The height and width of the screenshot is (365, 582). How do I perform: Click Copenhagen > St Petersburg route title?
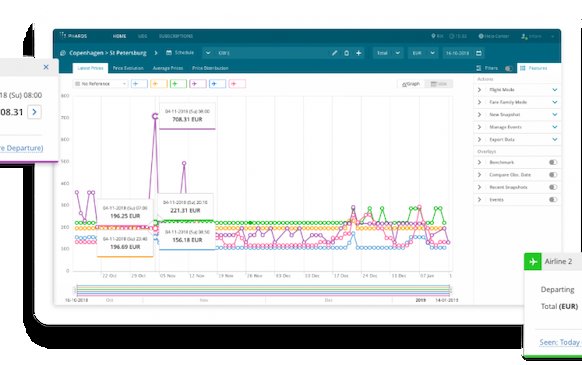tap(108, 53)
